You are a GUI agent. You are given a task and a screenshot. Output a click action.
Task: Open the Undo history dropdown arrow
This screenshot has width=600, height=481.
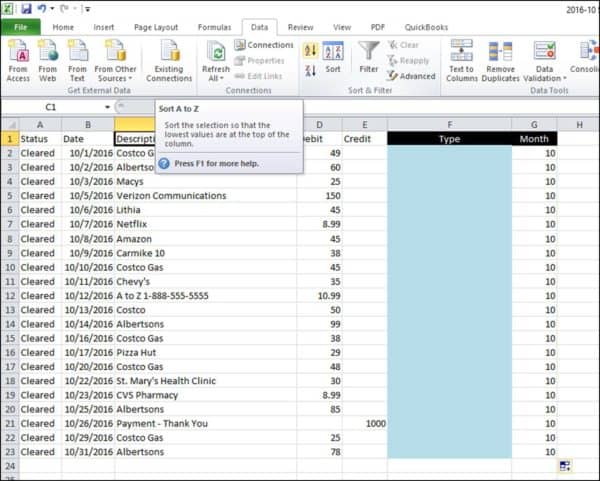(52, 8)
